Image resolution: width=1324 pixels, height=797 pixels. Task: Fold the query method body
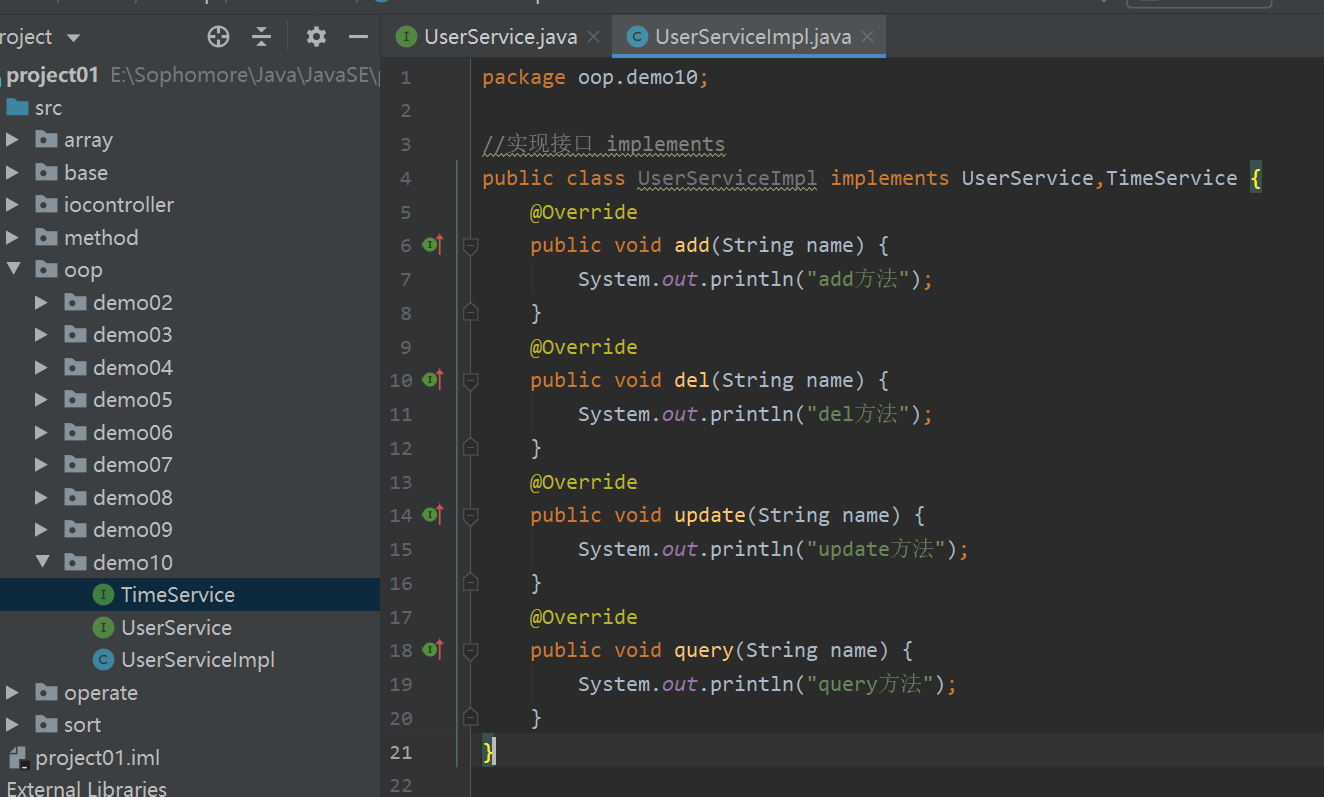pyautogui.click(x=470, y=650)
